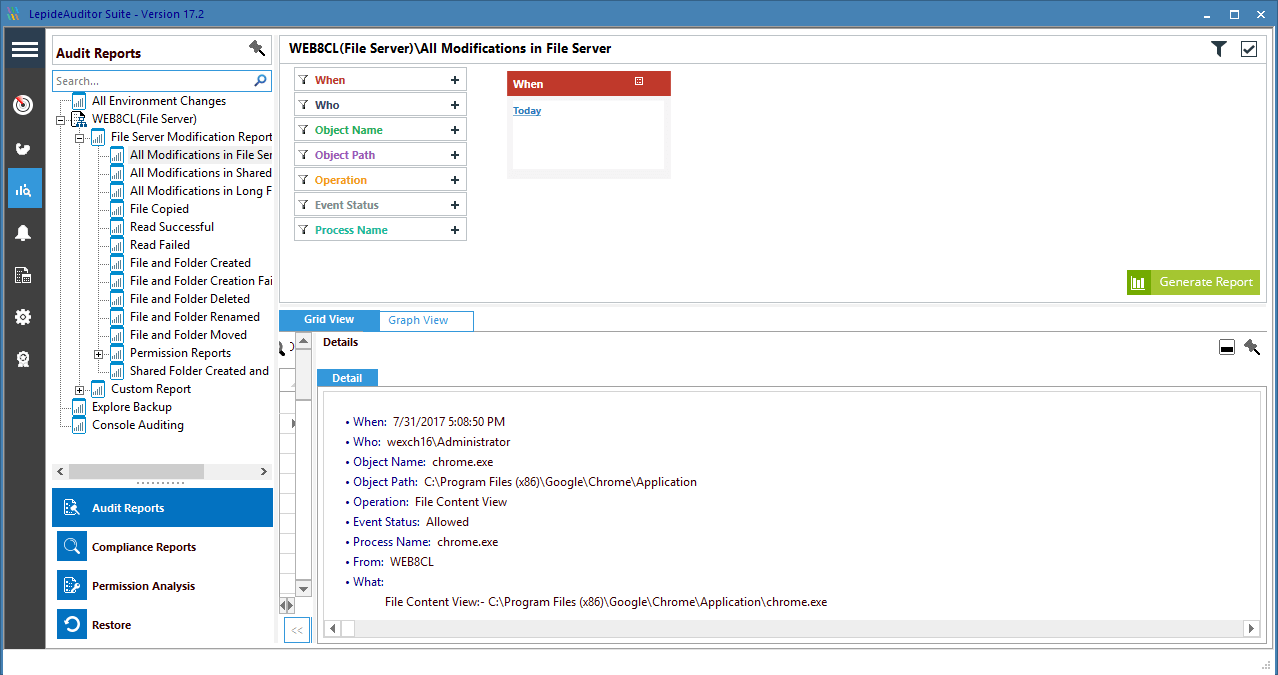
Task: Remove the red When filter box
Action: (x=639, y=82)
